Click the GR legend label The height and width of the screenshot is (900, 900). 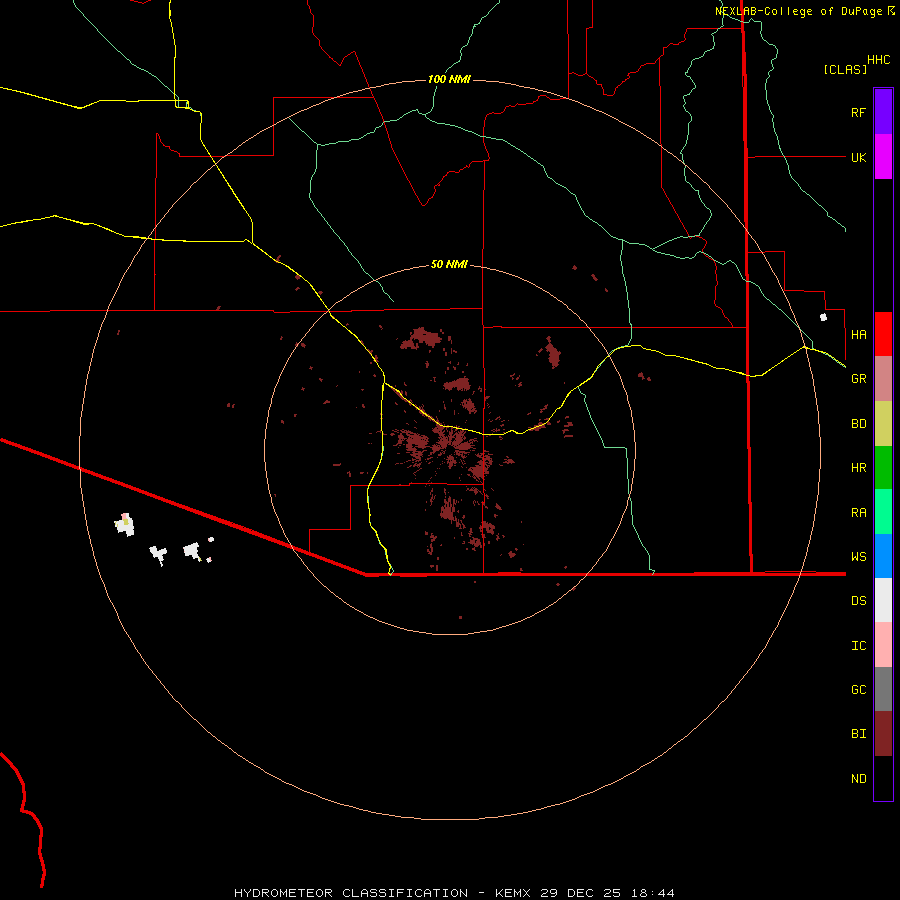[x=858, y=379]
